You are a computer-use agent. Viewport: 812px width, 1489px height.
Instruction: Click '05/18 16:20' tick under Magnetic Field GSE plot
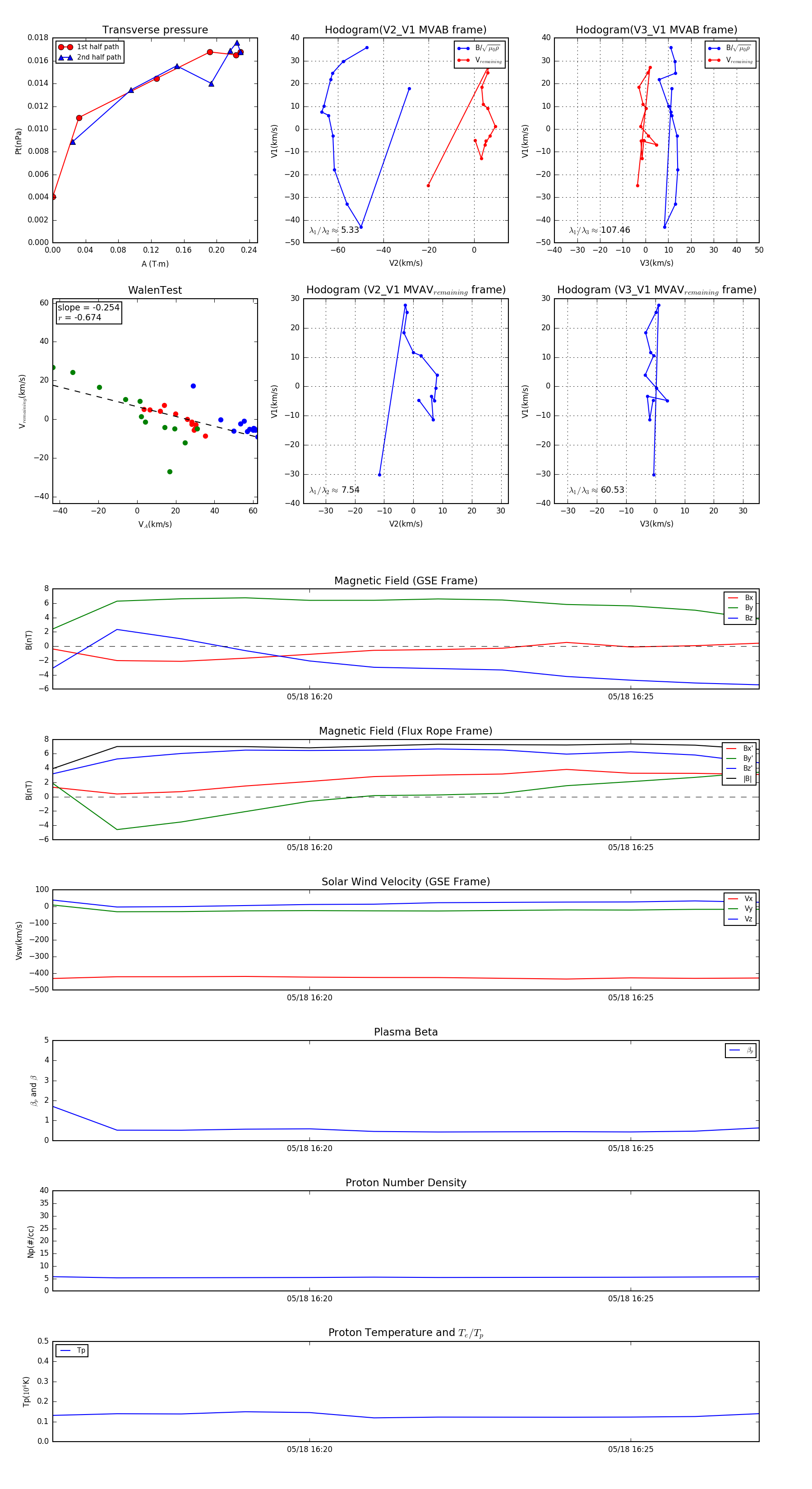coord(310,697)
